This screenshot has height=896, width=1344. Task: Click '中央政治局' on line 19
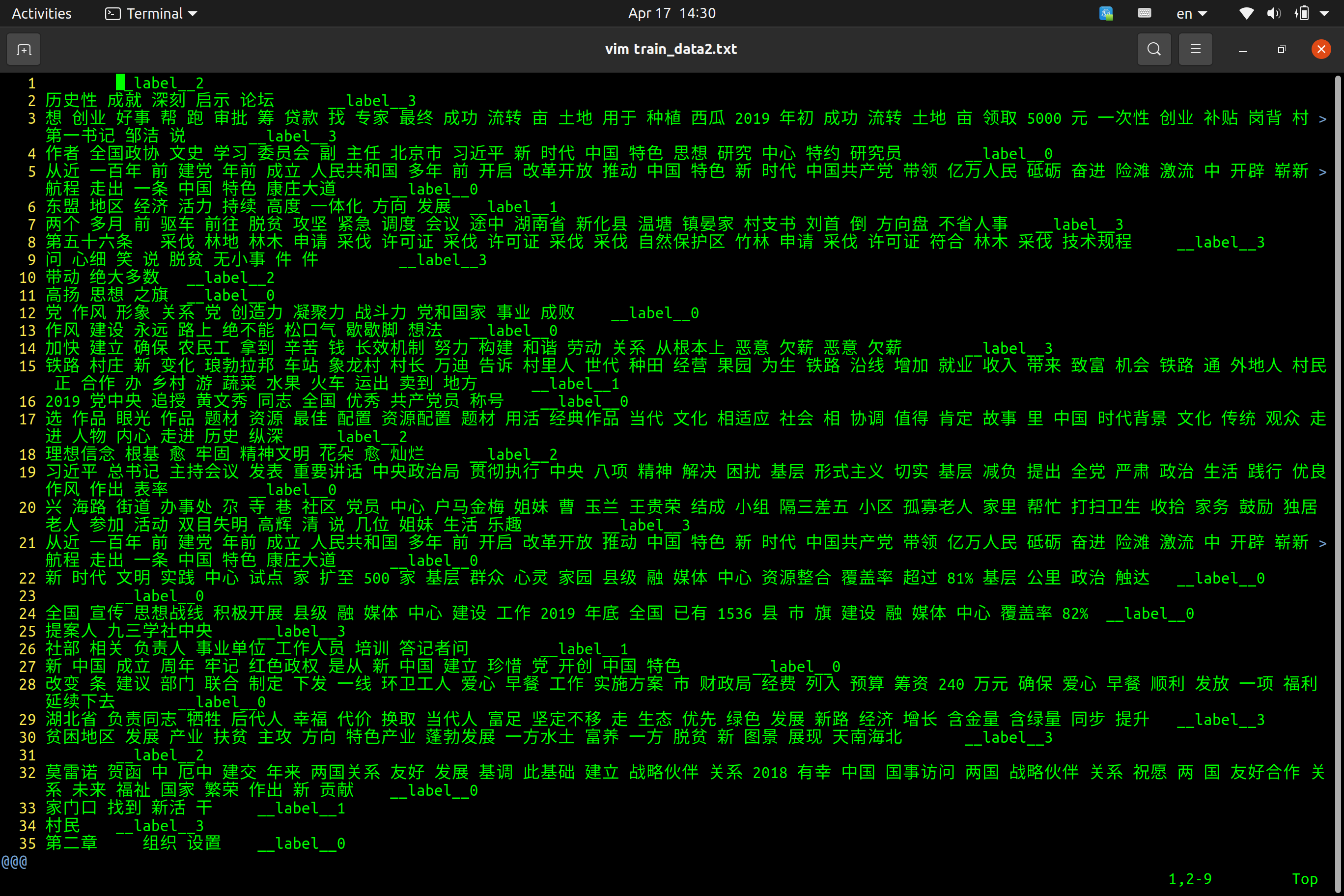(x=416, y=473)
